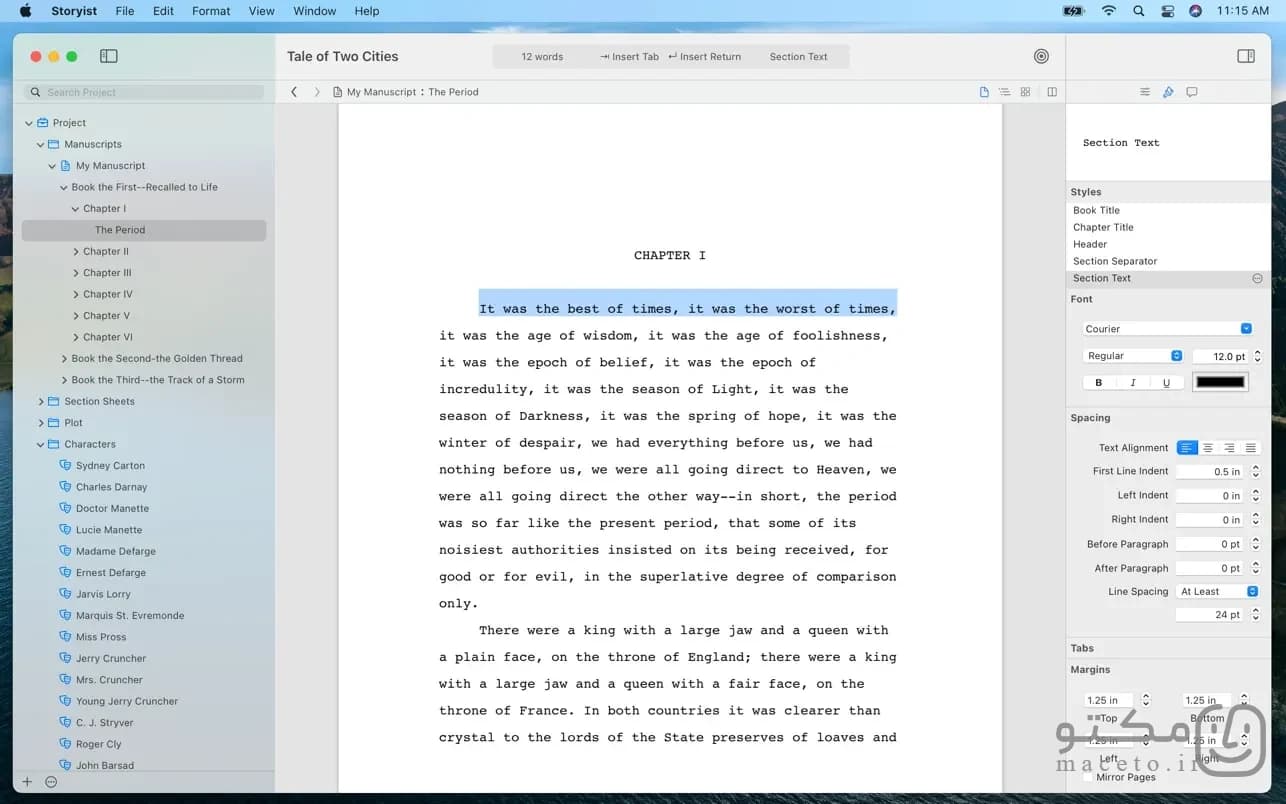Click the Search Project field
1286x804 pixels.
coord(146,92)
